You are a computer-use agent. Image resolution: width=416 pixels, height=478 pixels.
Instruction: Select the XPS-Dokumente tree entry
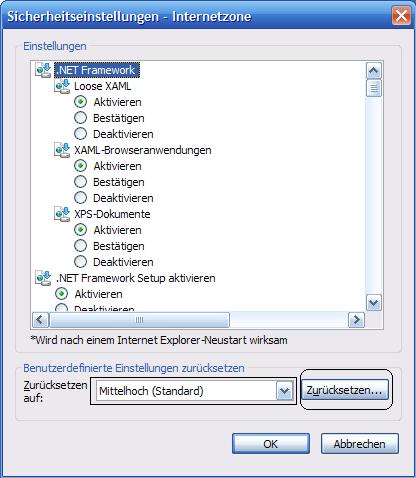(x=112, y=214)
